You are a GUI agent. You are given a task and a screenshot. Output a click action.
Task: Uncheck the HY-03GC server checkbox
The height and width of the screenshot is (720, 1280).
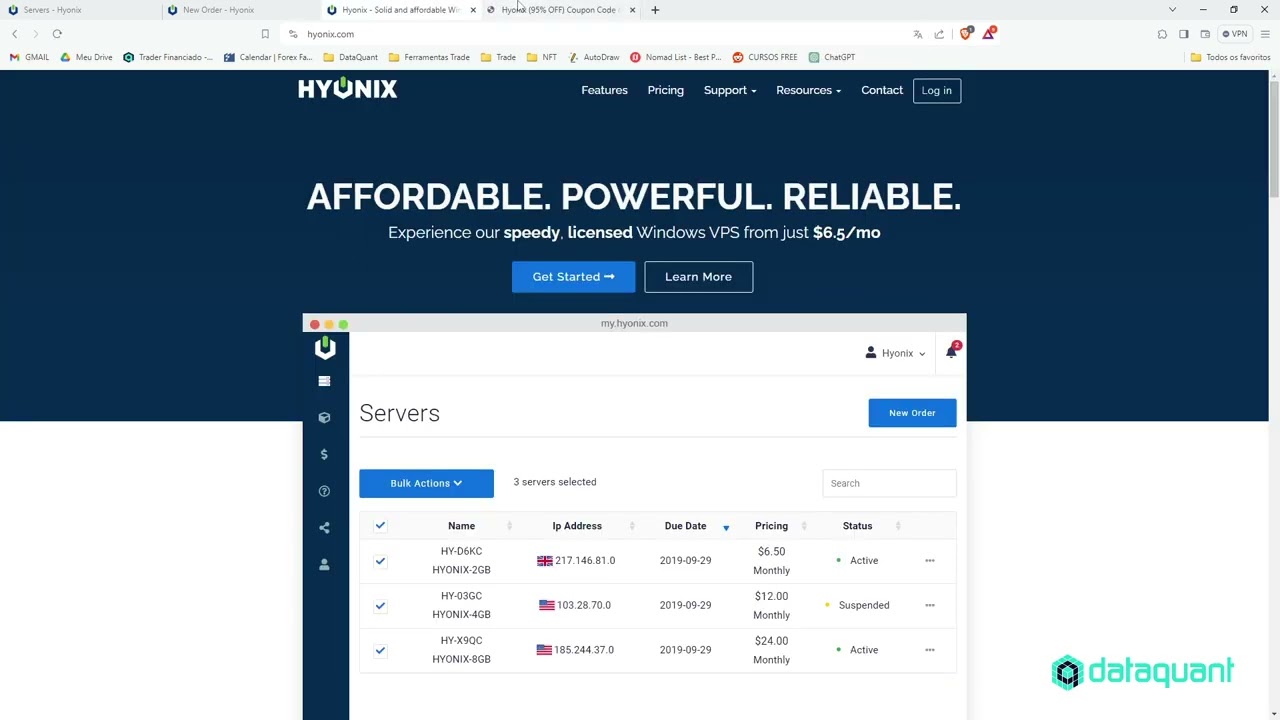pyautogui.click(x=380, y=605)
